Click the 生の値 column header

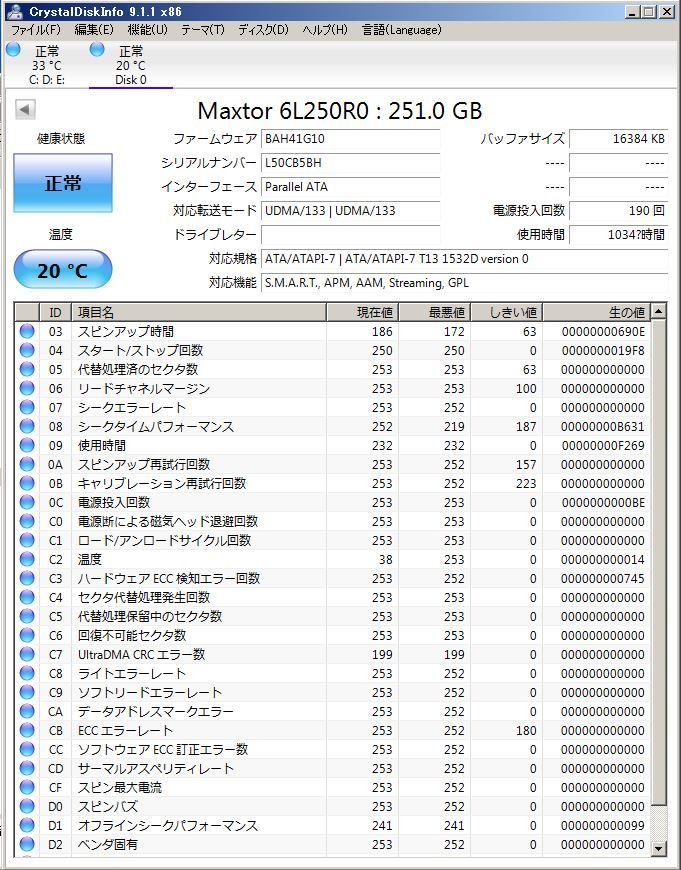[x=597, y=312]
